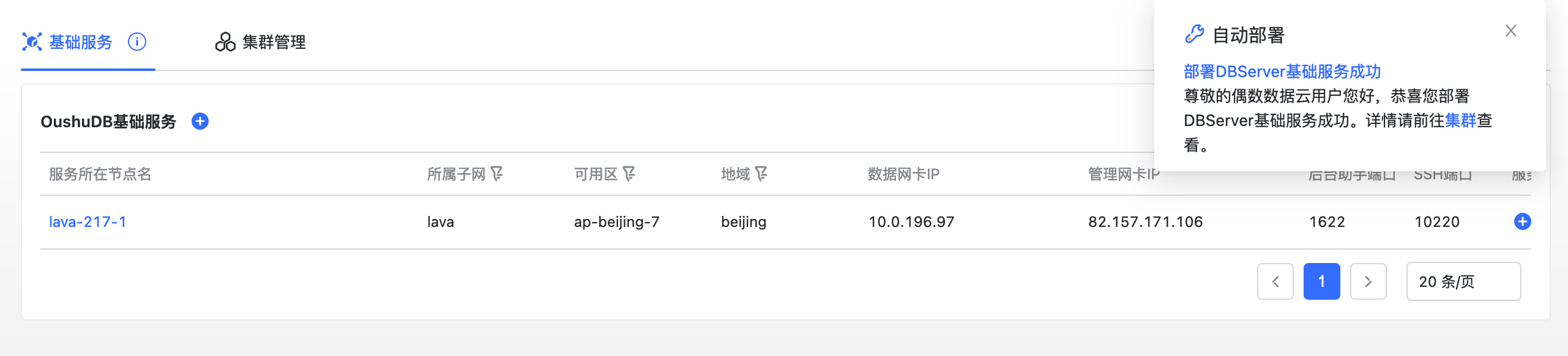Viewport: 1568px width, 356px height.
Task: Go to the previous page arrow
Action: click(x=1275, y=281)
